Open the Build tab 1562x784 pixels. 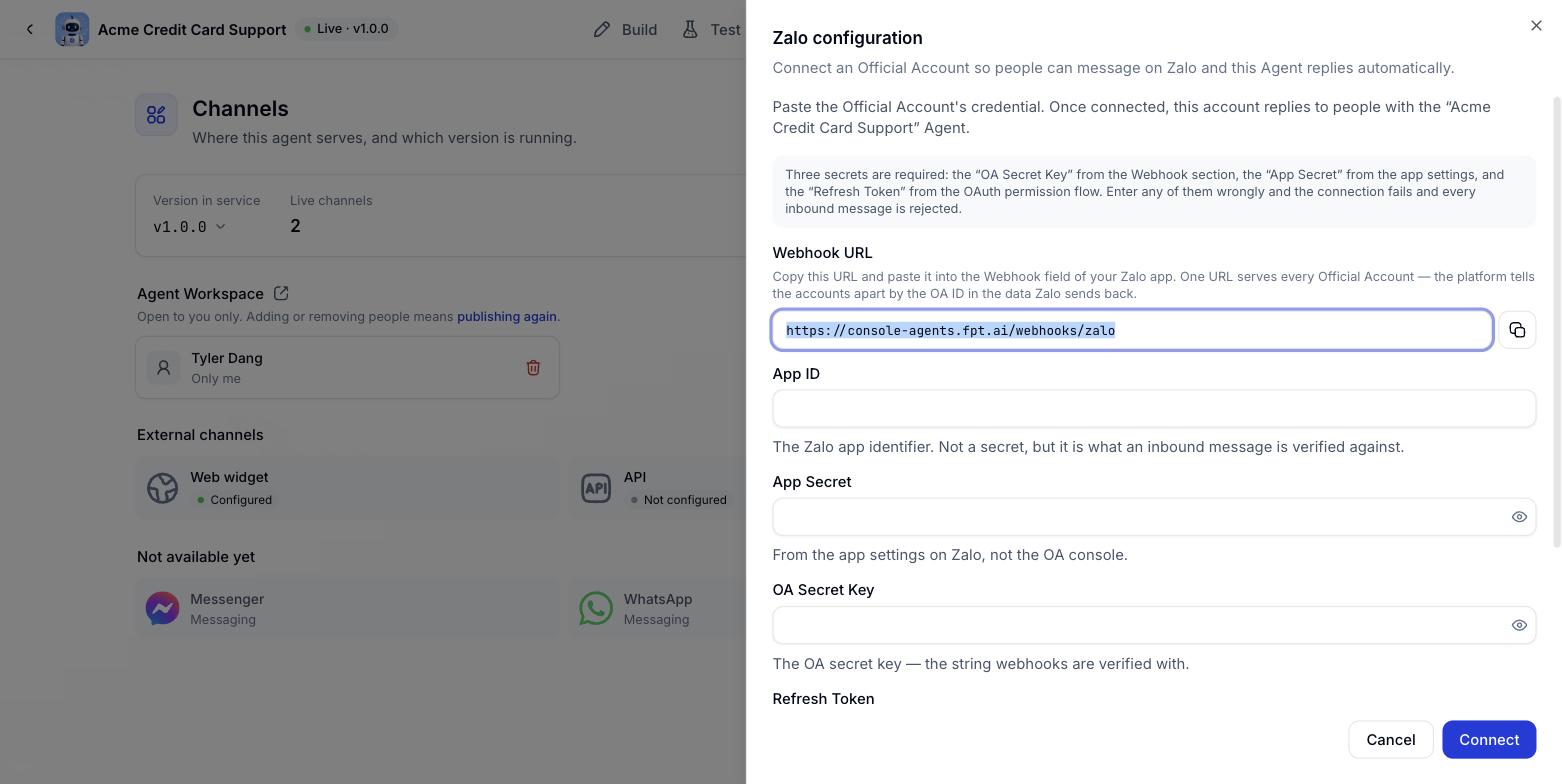625,29
